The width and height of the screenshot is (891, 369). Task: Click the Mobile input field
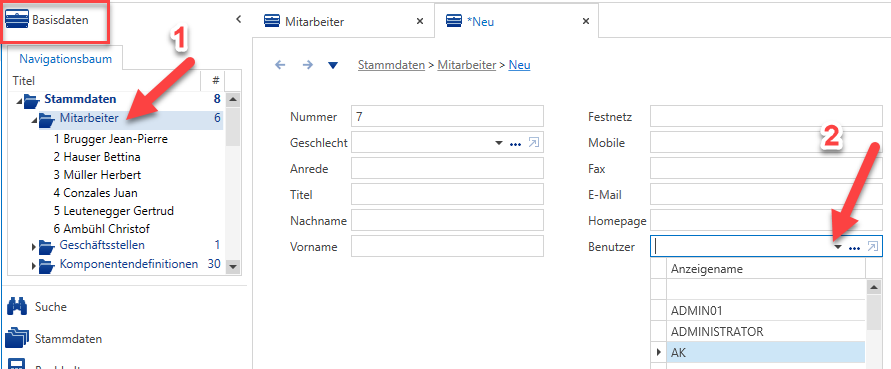(767, 143)
